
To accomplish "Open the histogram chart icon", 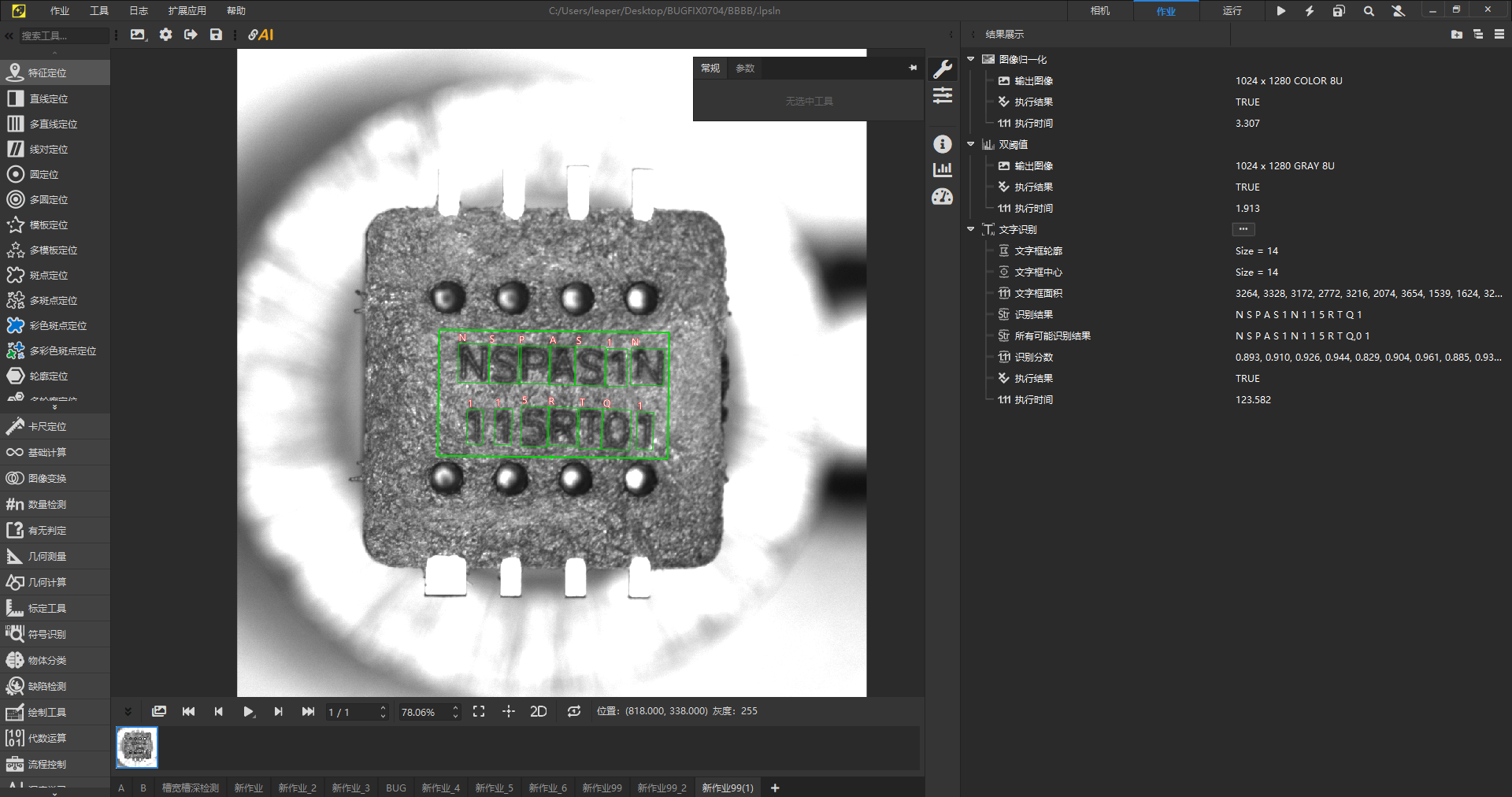I will (x=943, y=169).
